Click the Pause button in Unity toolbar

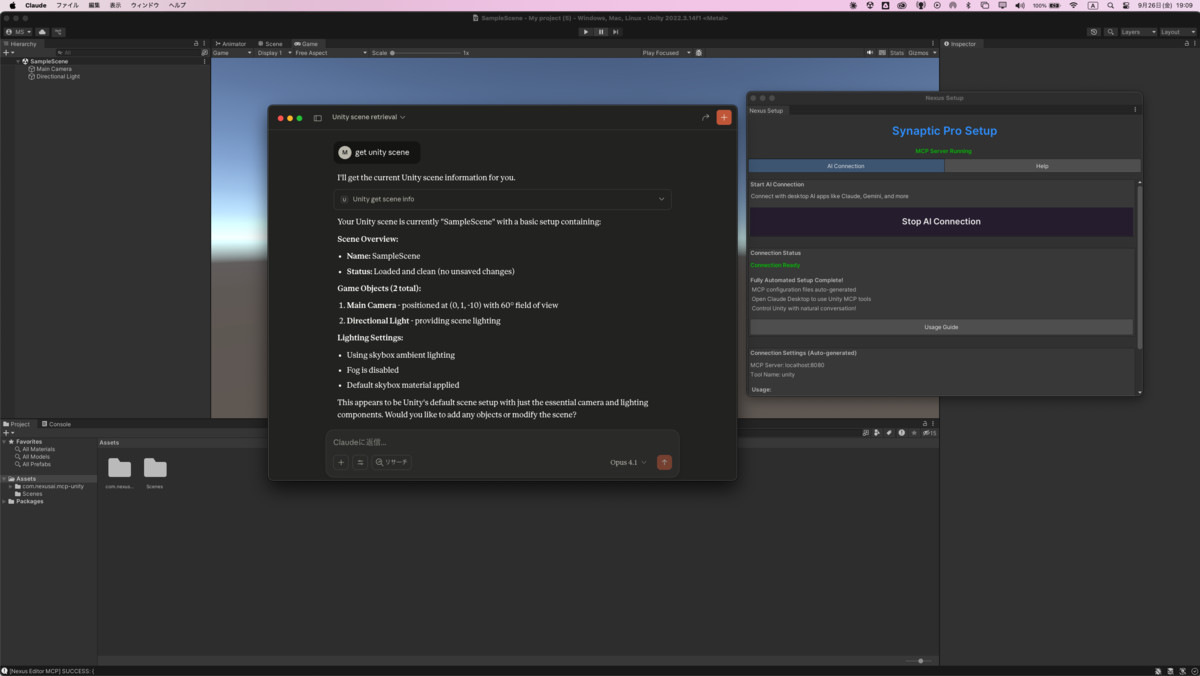click(x=601, y=32)
